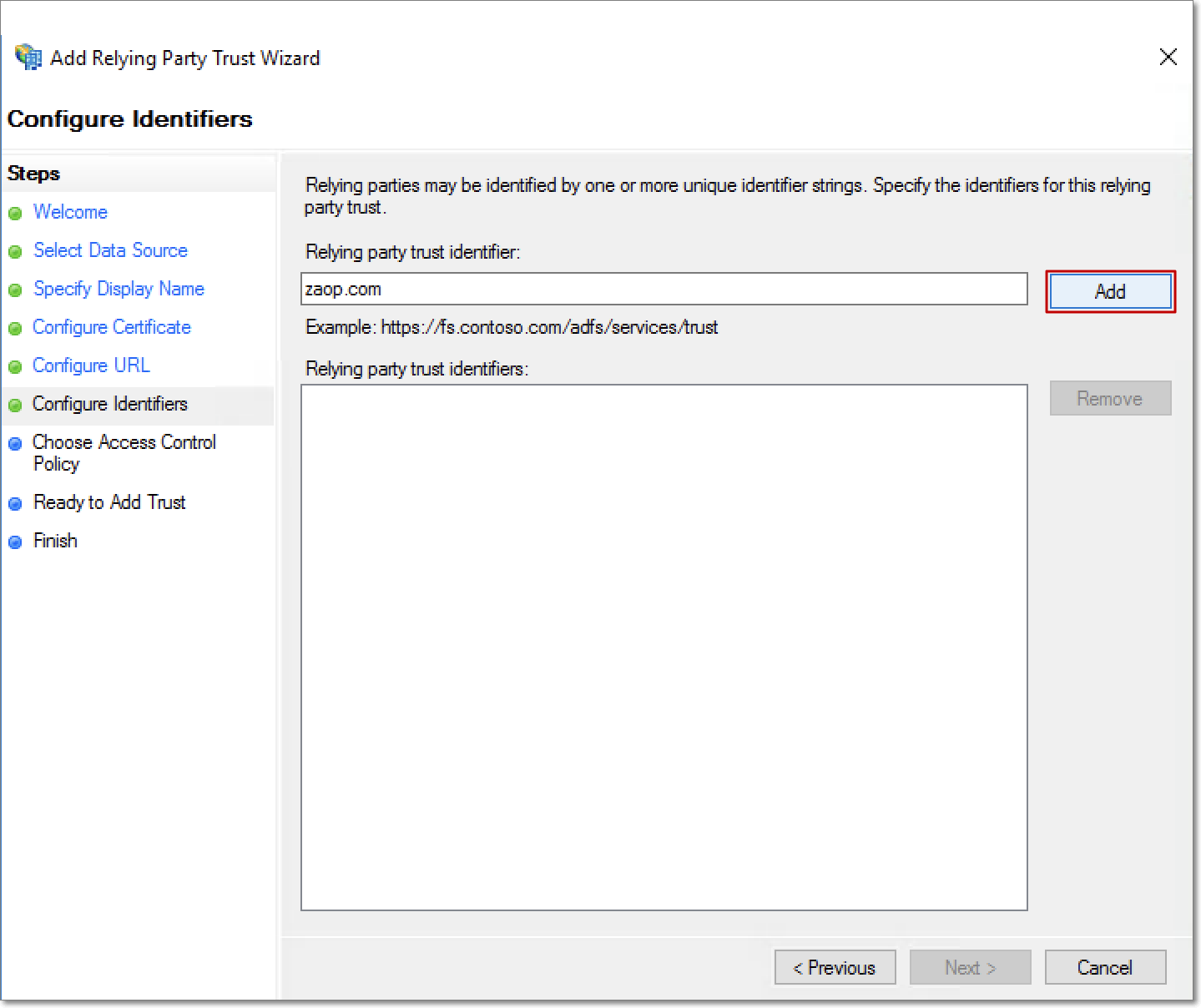Image resolution: width=1201 pixels, height=1008 pixels.
Task: Click the green bullet beside Configure URL
Action: tap(15, 367)
